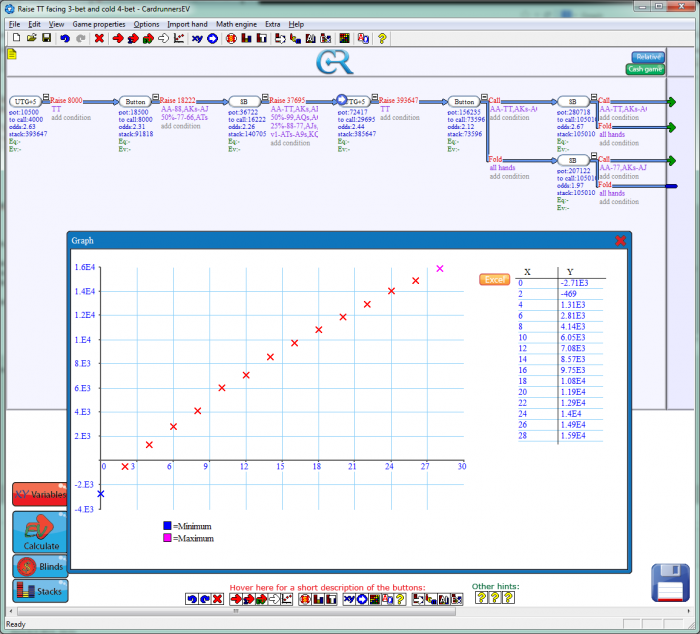The width and height of the screenshot is (700, 634).
Task: Click the orange Excel export button
Action: [494, 279]
